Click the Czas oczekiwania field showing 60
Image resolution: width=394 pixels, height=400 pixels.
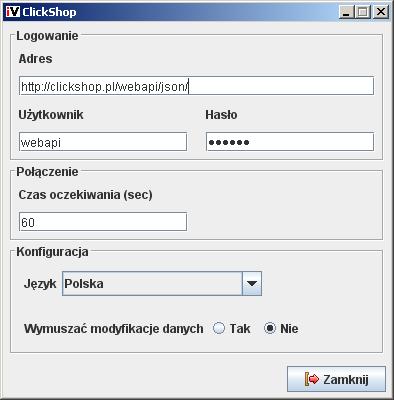click(103, 221)
